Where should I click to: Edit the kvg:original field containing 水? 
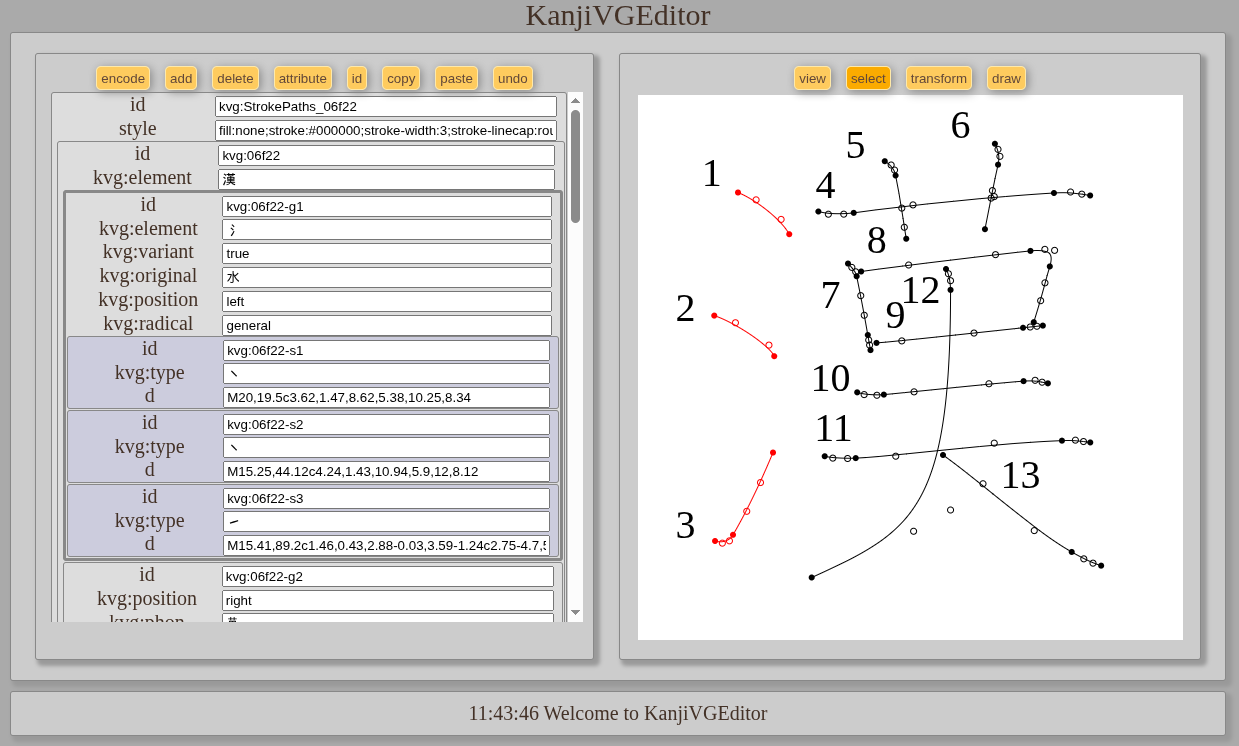click(x=387, y=277)
